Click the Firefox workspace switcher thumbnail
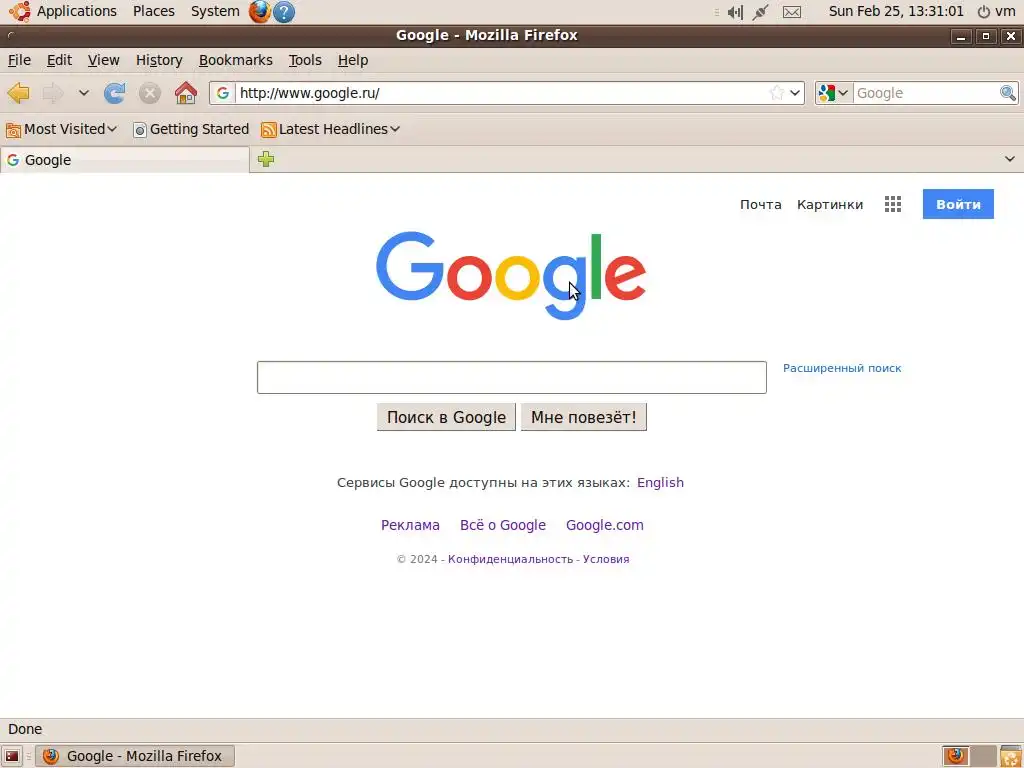Viewport: 1024px width, 768px height. (955, 756)
